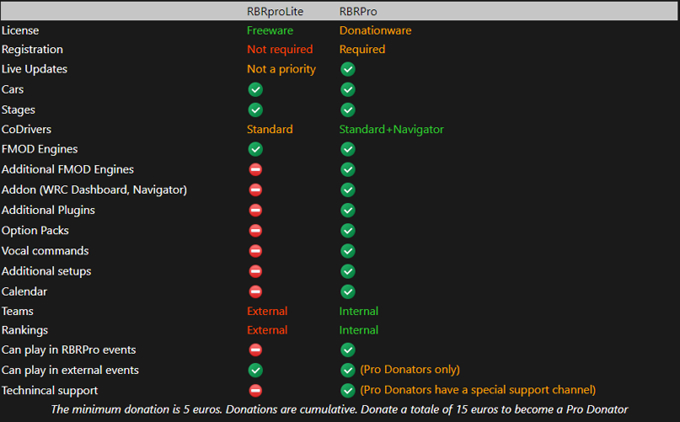Click the red minus for Additional setups
Screen dimensions: 680x422
[x=255, y=272]
